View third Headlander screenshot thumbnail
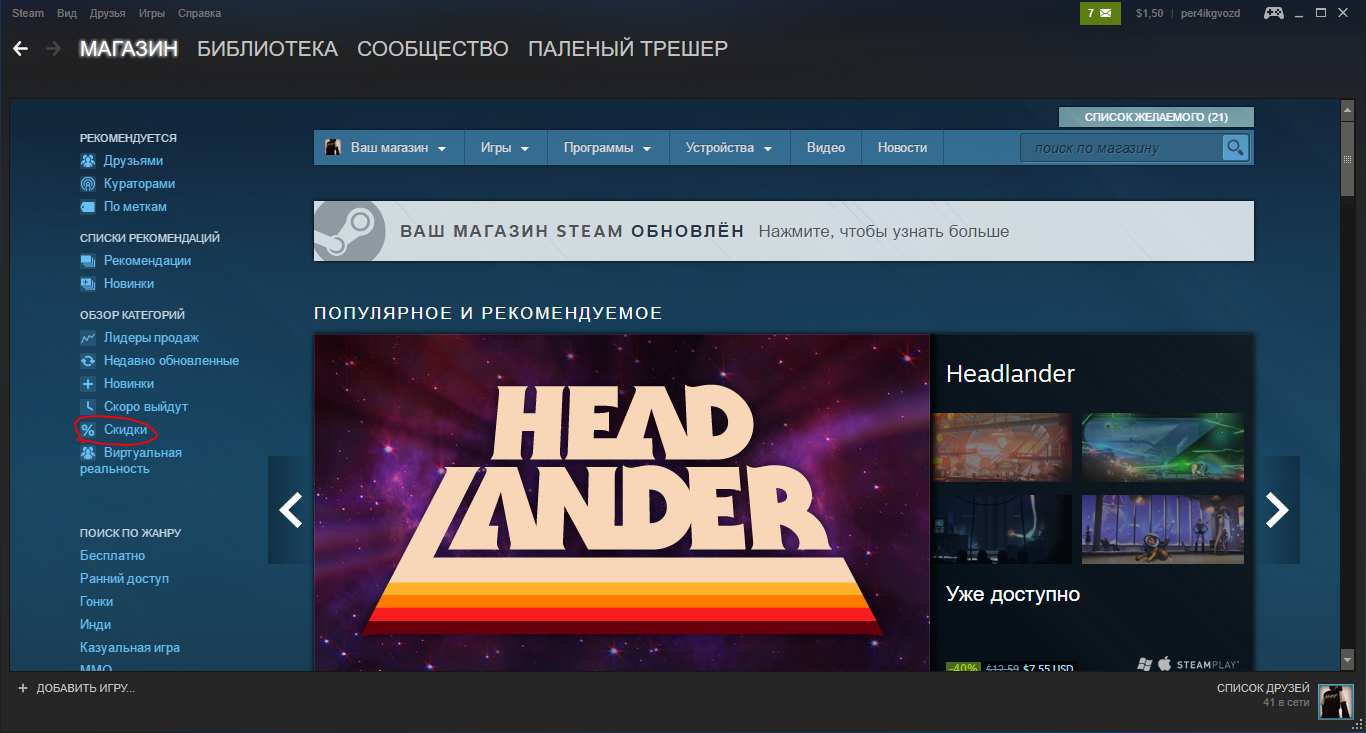Viewport: 1366px width, 733px height. click(x=1002, y=529)
